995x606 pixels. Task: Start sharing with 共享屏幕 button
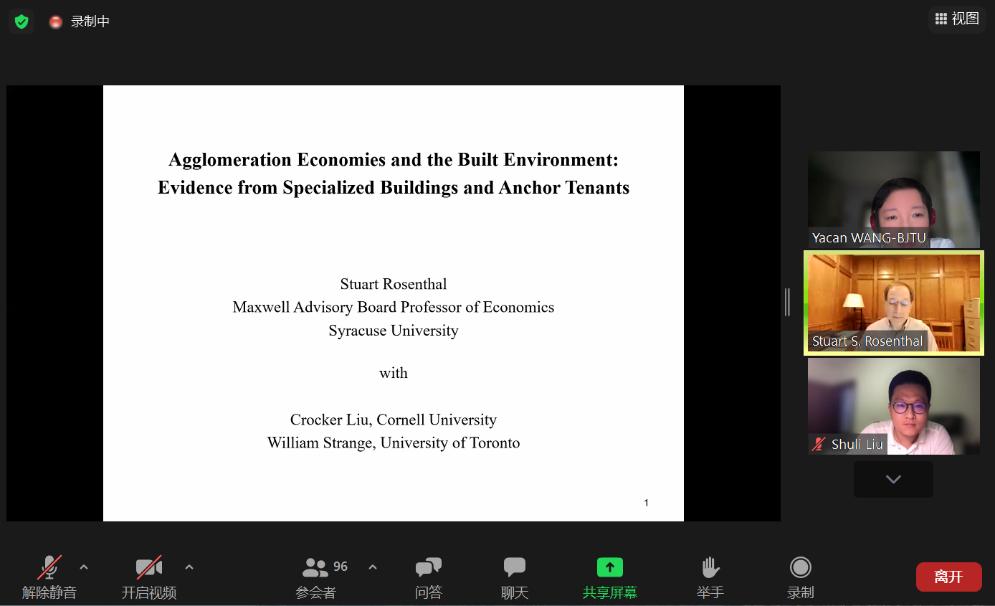point(610,577)
